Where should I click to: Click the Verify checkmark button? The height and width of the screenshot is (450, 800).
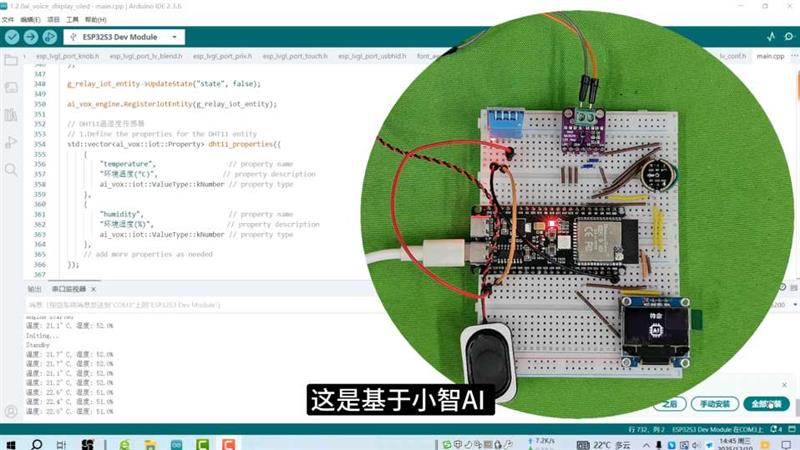pos(12,37)
